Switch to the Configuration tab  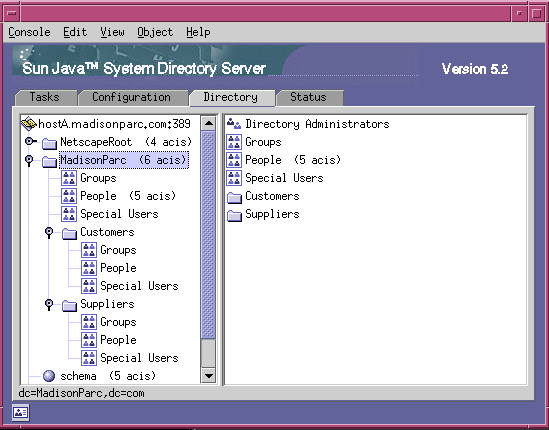[x=132, y=97]
